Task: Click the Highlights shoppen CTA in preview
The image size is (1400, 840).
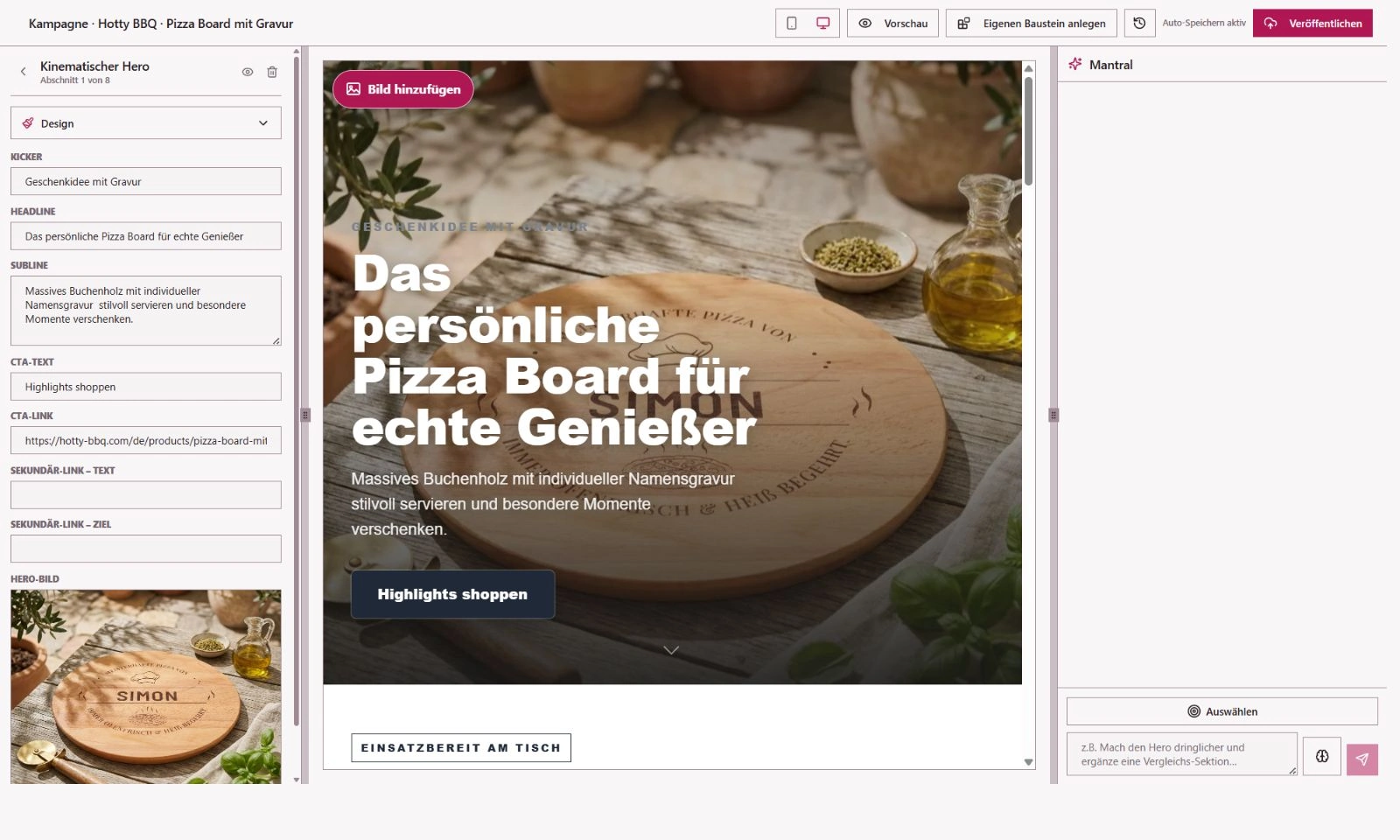Action: pyautogui.click(x=452, y=594)
